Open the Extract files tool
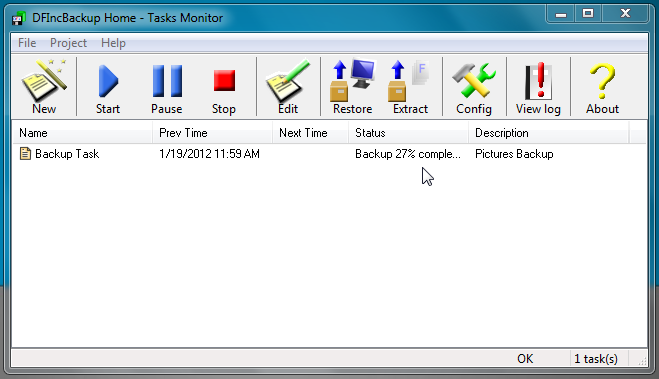This screenshot has width=659, height=379. (410, 87)
